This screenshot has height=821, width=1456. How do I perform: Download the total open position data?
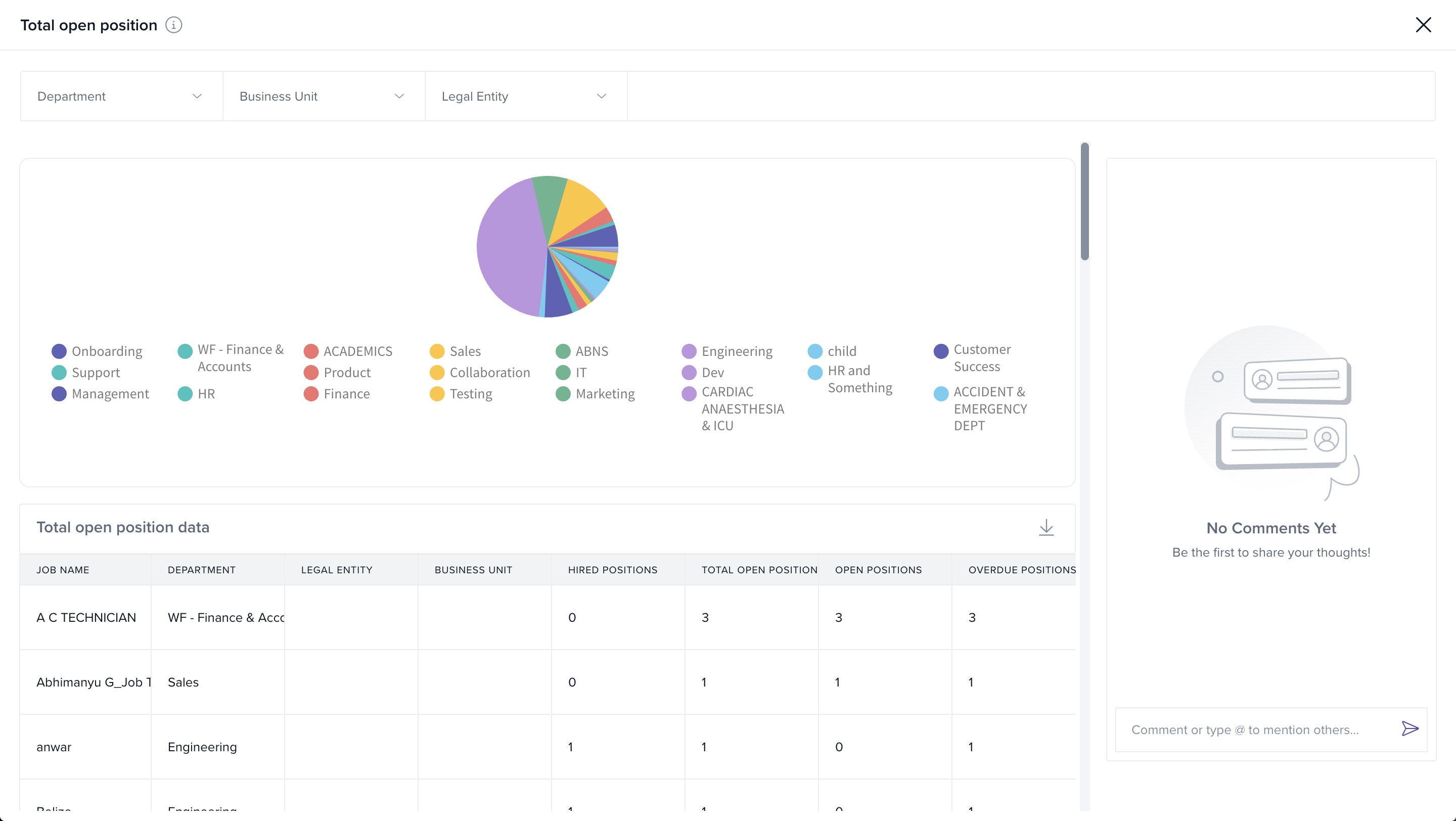(x=1046, y=527)
